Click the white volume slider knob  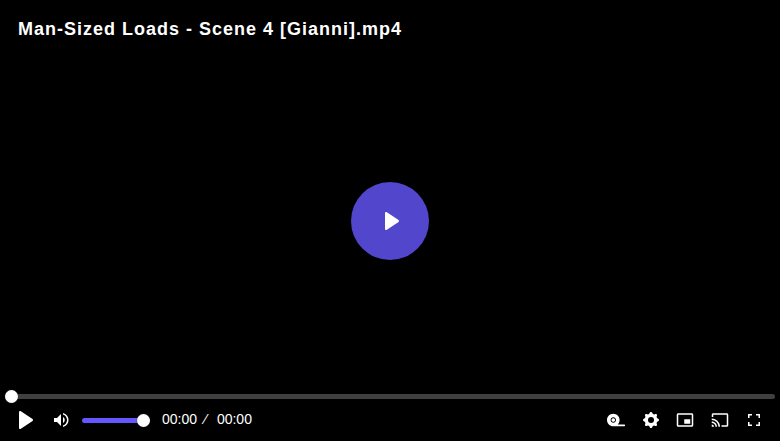click(143, 421)
